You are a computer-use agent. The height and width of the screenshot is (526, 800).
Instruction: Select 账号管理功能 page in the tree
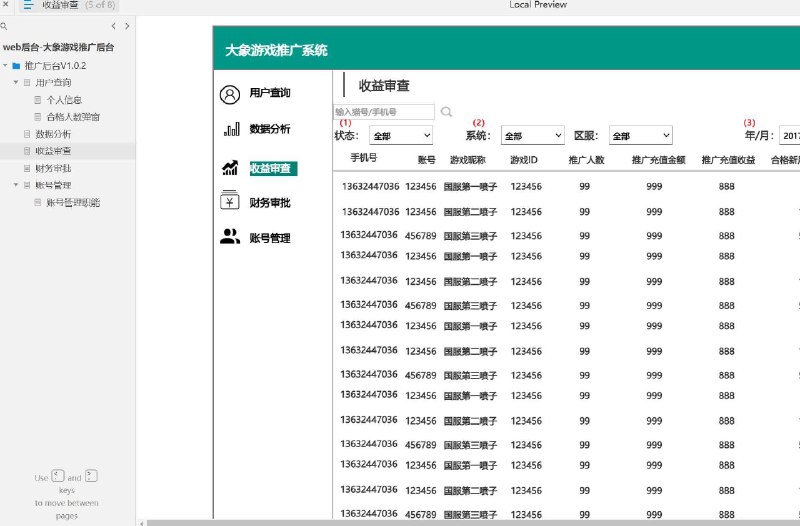73,203
